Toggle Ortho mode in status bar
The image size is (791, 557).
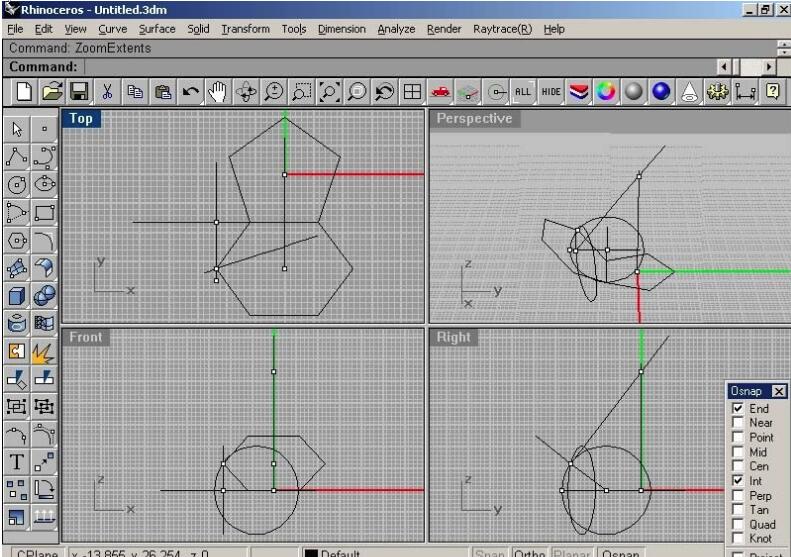coord(528,551)
